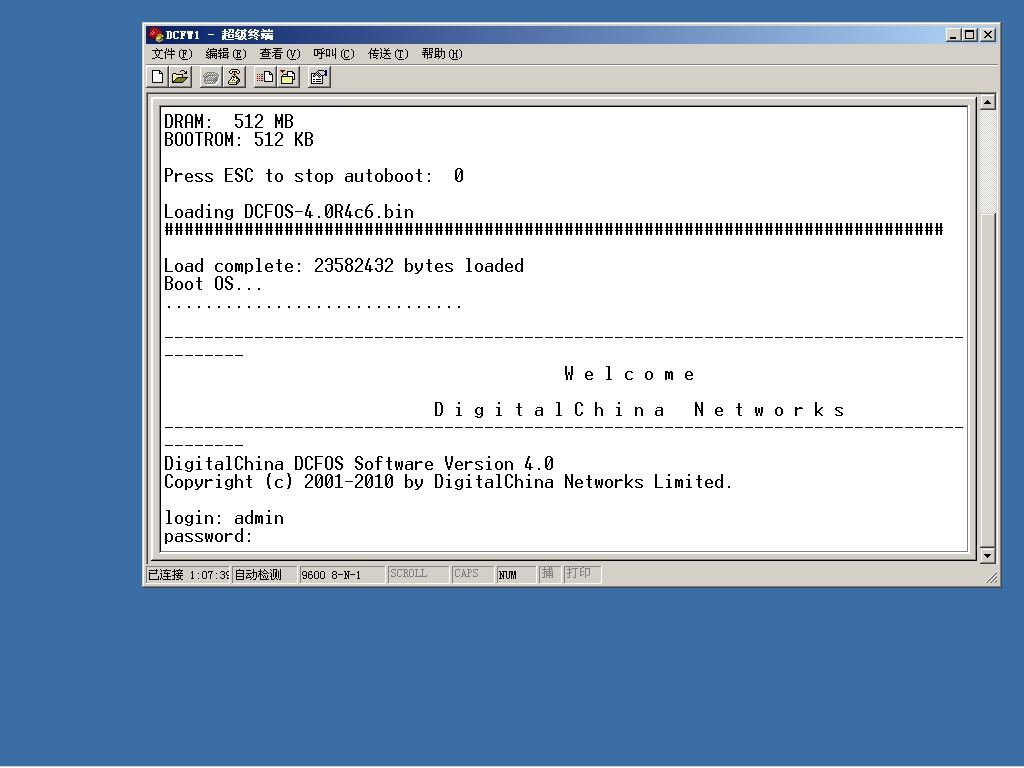This screenshot has height=768, width=1024.
Task: Minimize the HyperTerminal window
Action: pyautogui.click(x=953, y=35)
